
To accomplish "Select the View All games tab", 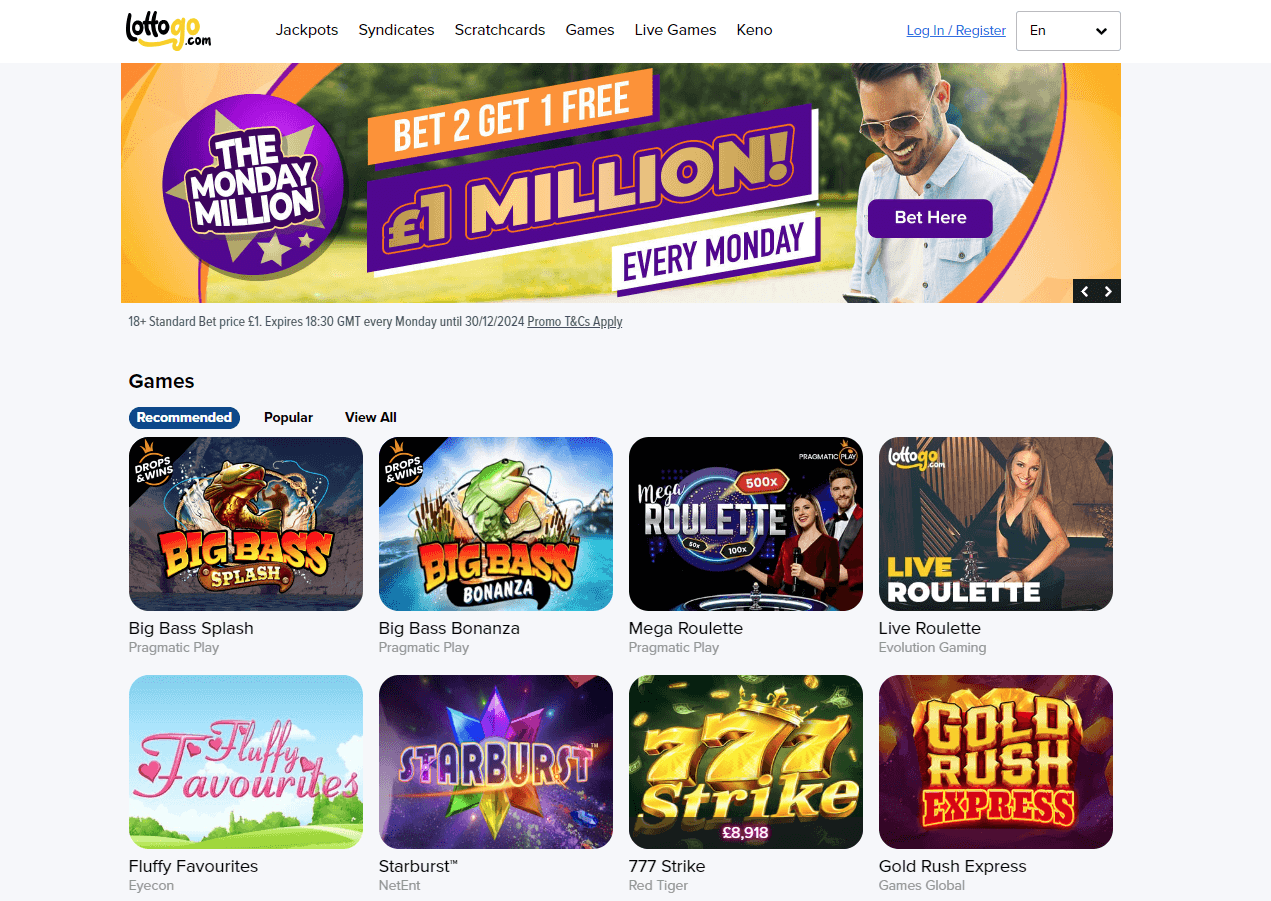I will pos(371,418).
